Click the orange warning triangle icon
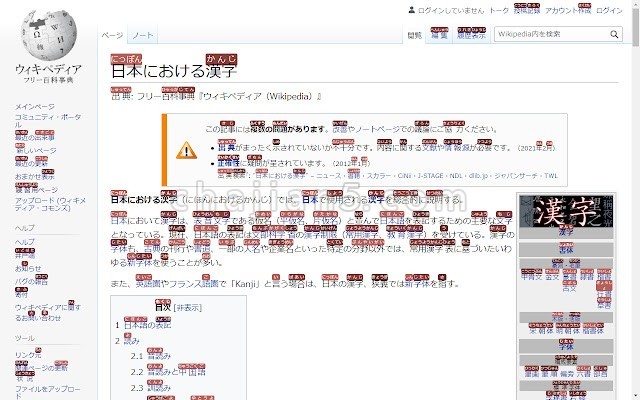The width and height of the screenshot is (640, 400). click(x=186, y=150)
